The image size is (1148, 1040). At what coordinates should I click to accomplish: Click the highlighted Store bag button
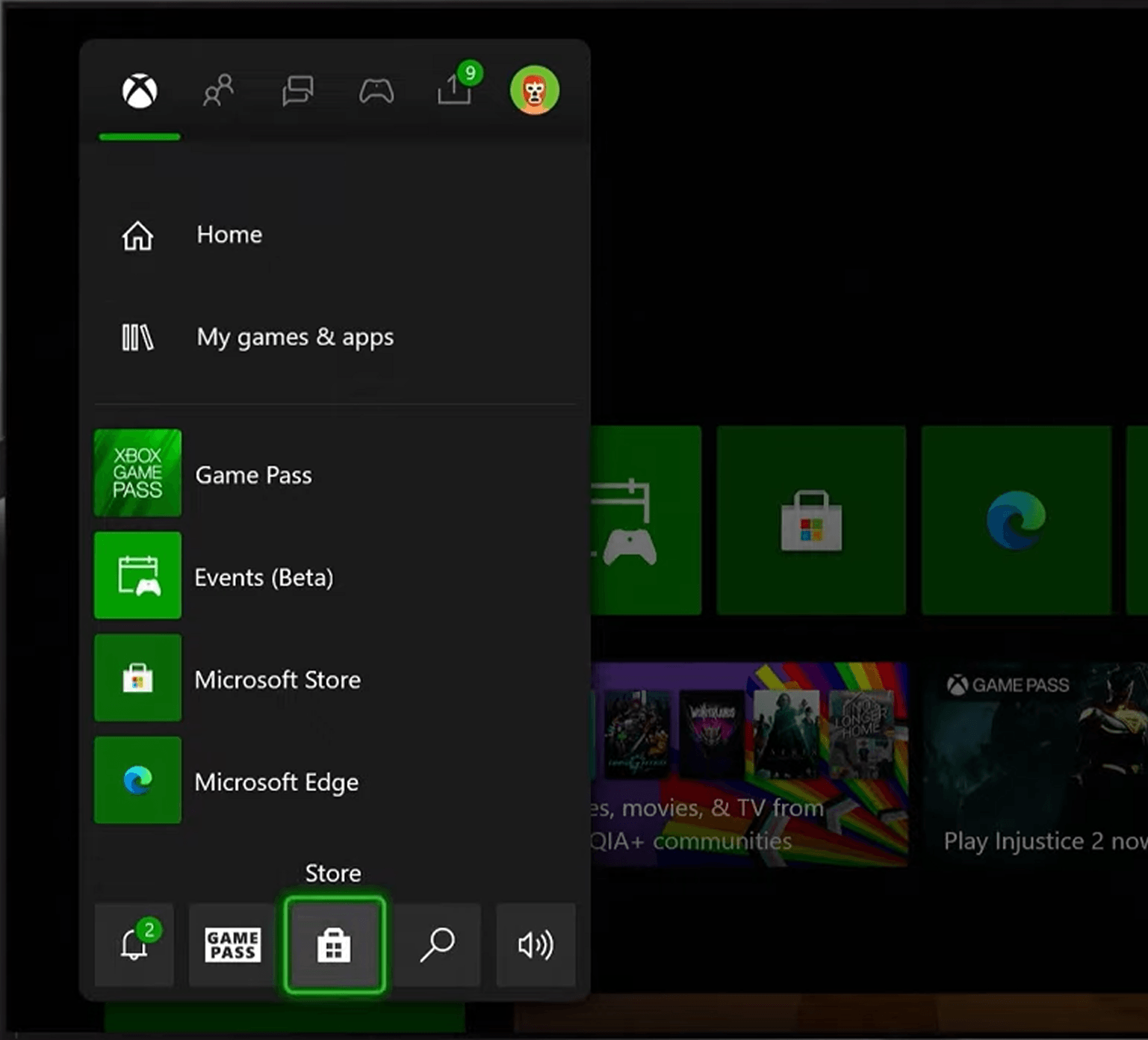pos(334,945)
